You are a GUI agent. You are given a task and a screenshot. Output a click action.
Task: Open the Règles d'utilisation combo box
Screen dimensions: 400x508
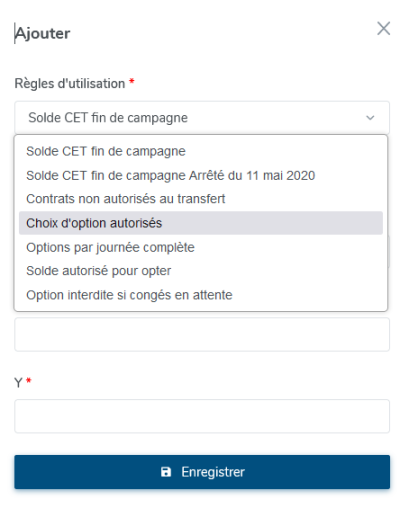(202, 118)
